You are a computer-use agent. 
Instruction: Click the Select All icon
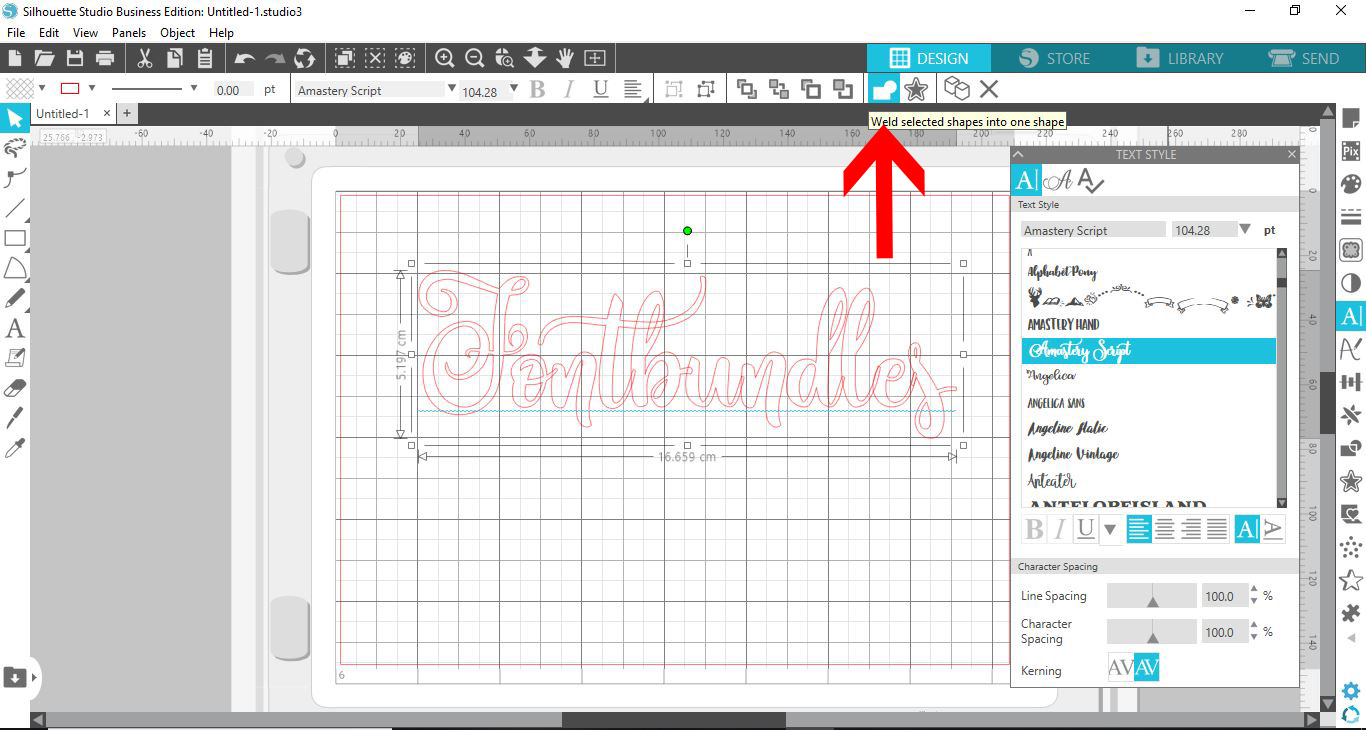coord(345,58)
